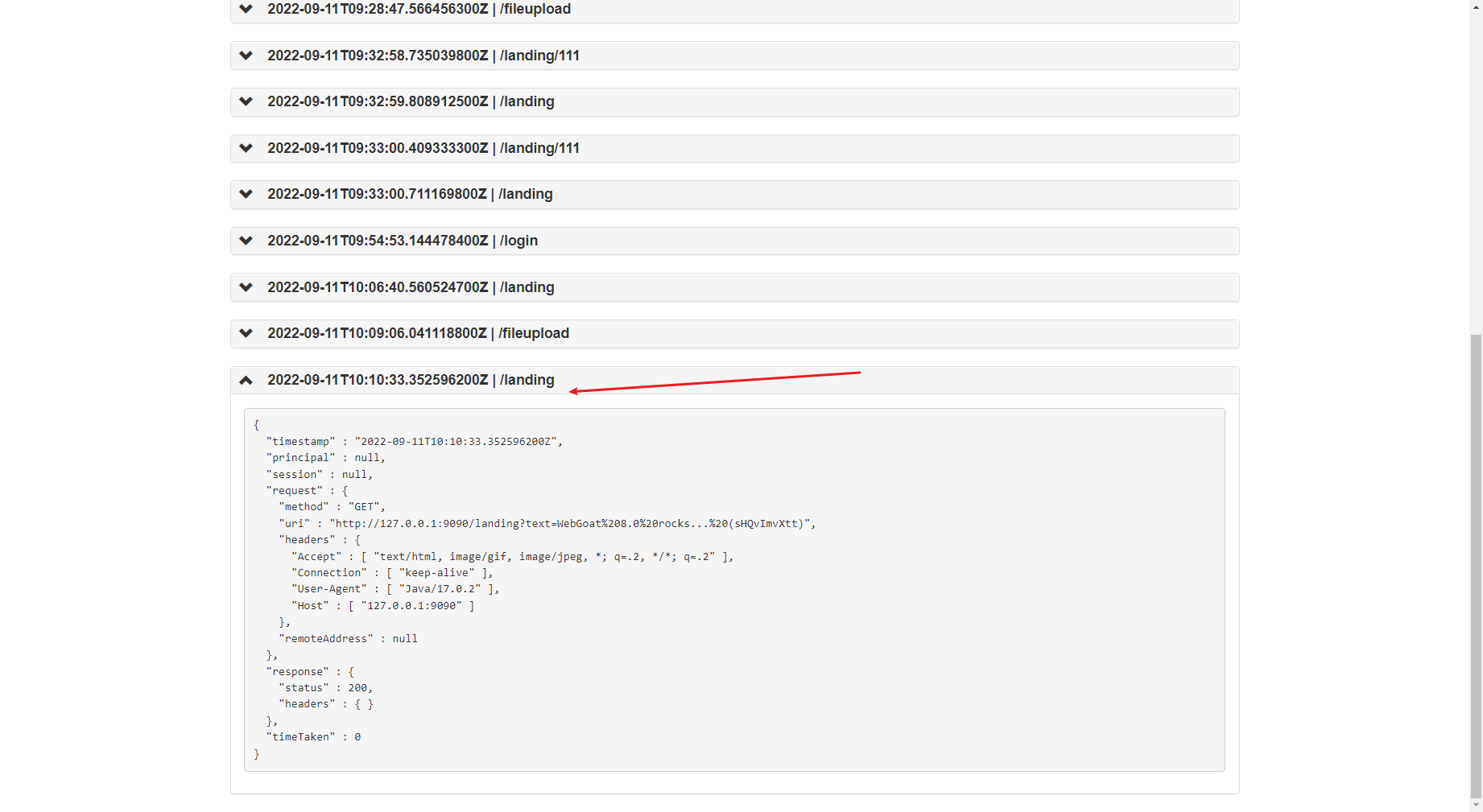
Task: Click the "User-Agent" Java/17.0.2 line
Action: coord(395,589)
